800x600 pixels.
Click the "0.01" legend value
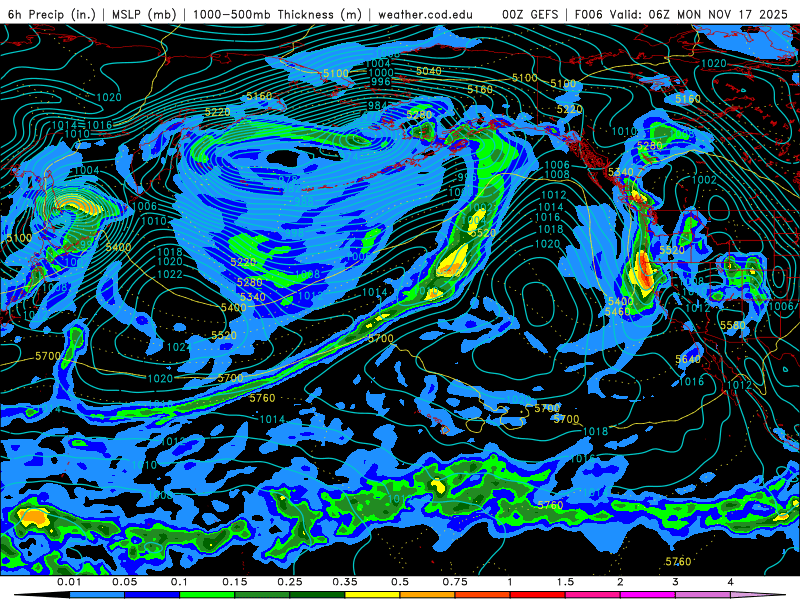click(x=69, y=582)
